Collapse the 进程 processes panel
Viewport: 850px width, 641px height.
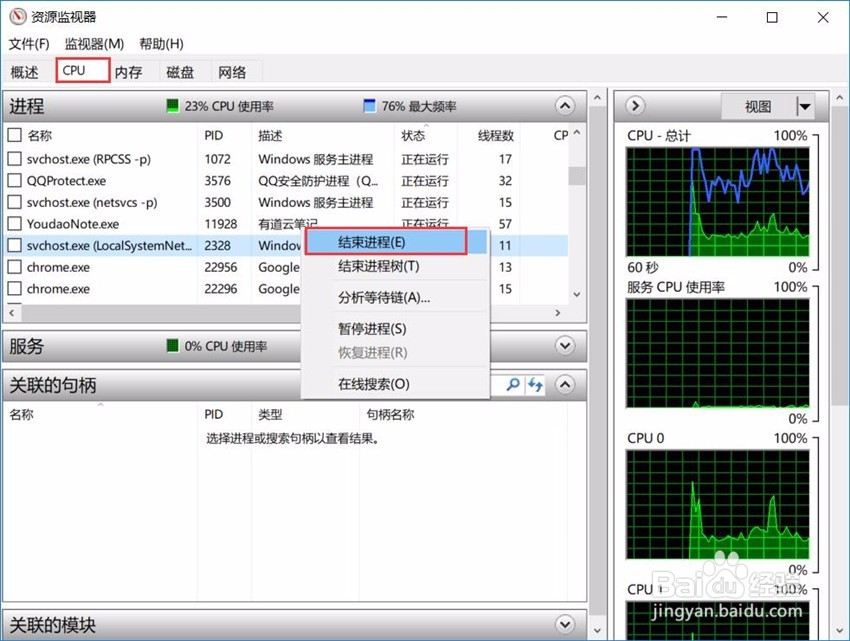(564, 106)
